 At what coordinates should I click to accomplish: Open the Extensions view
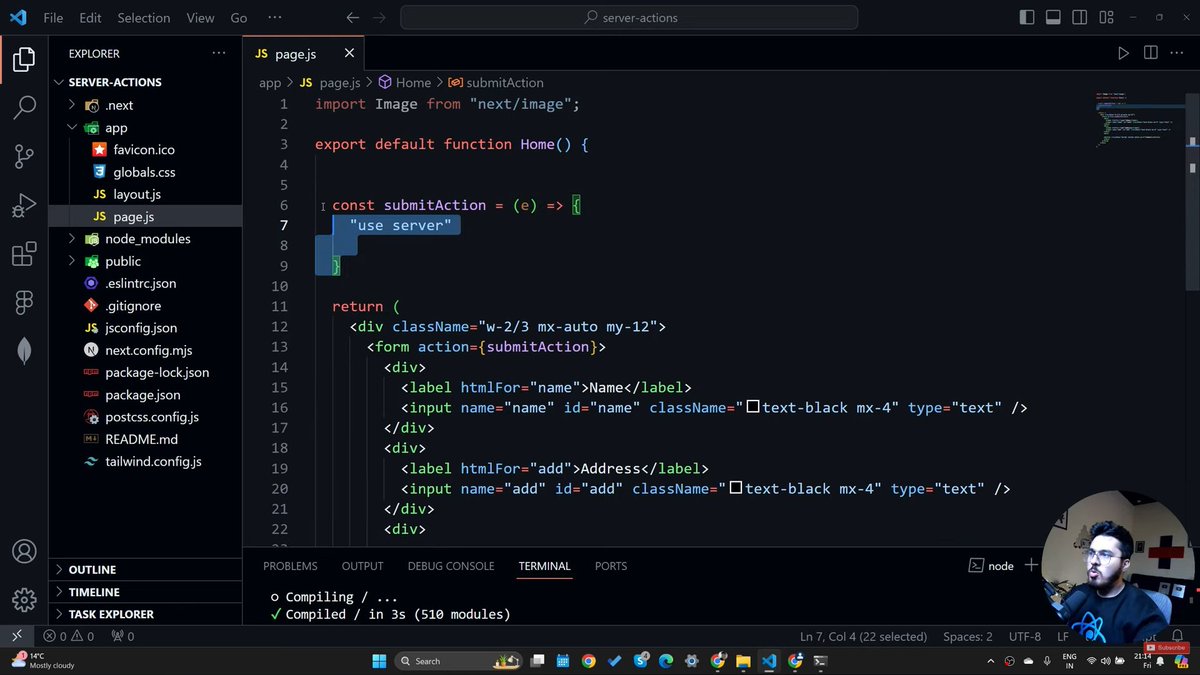[24, 254]
